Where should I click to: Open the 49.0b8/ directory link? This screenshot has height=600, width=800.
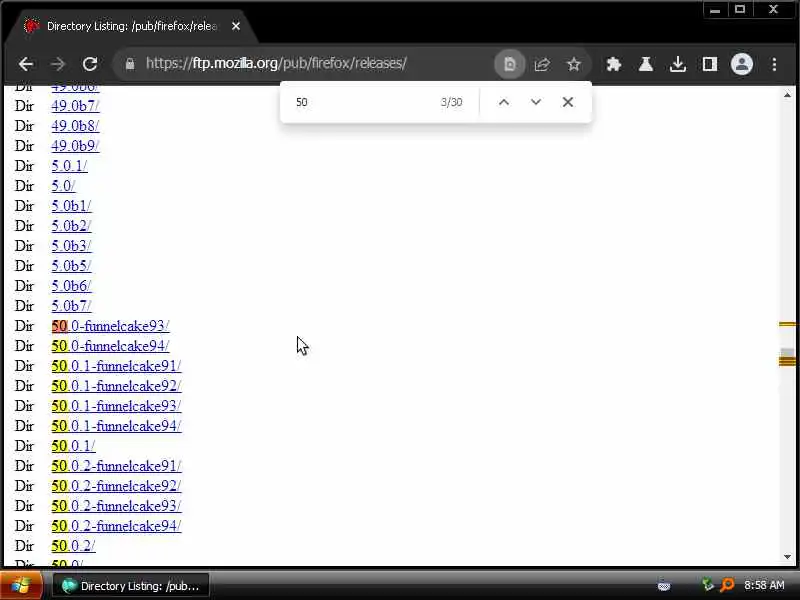click(x=76, y=126)
